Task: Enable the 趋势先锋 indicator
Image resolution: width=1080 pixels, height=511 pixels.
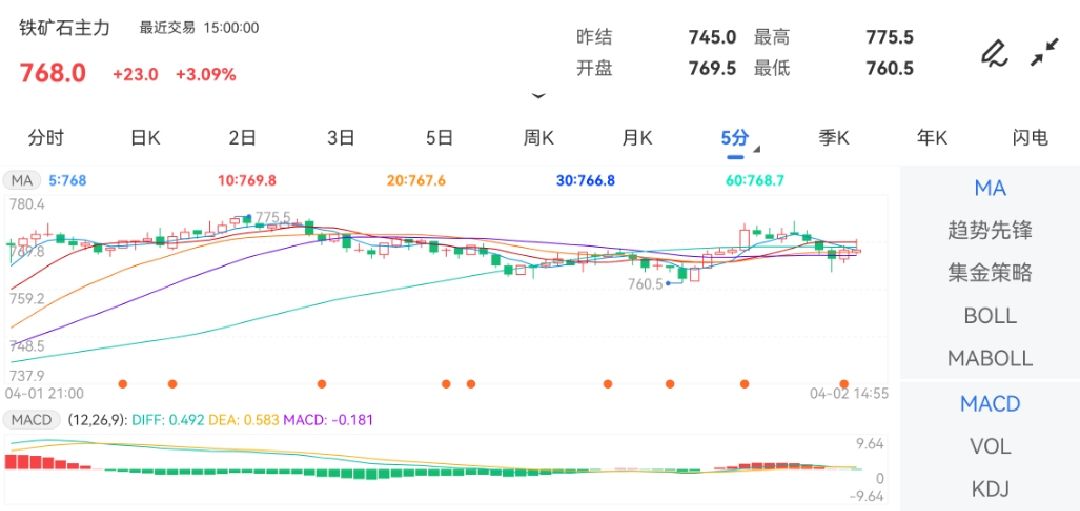Action: click(x=989, y=231)
